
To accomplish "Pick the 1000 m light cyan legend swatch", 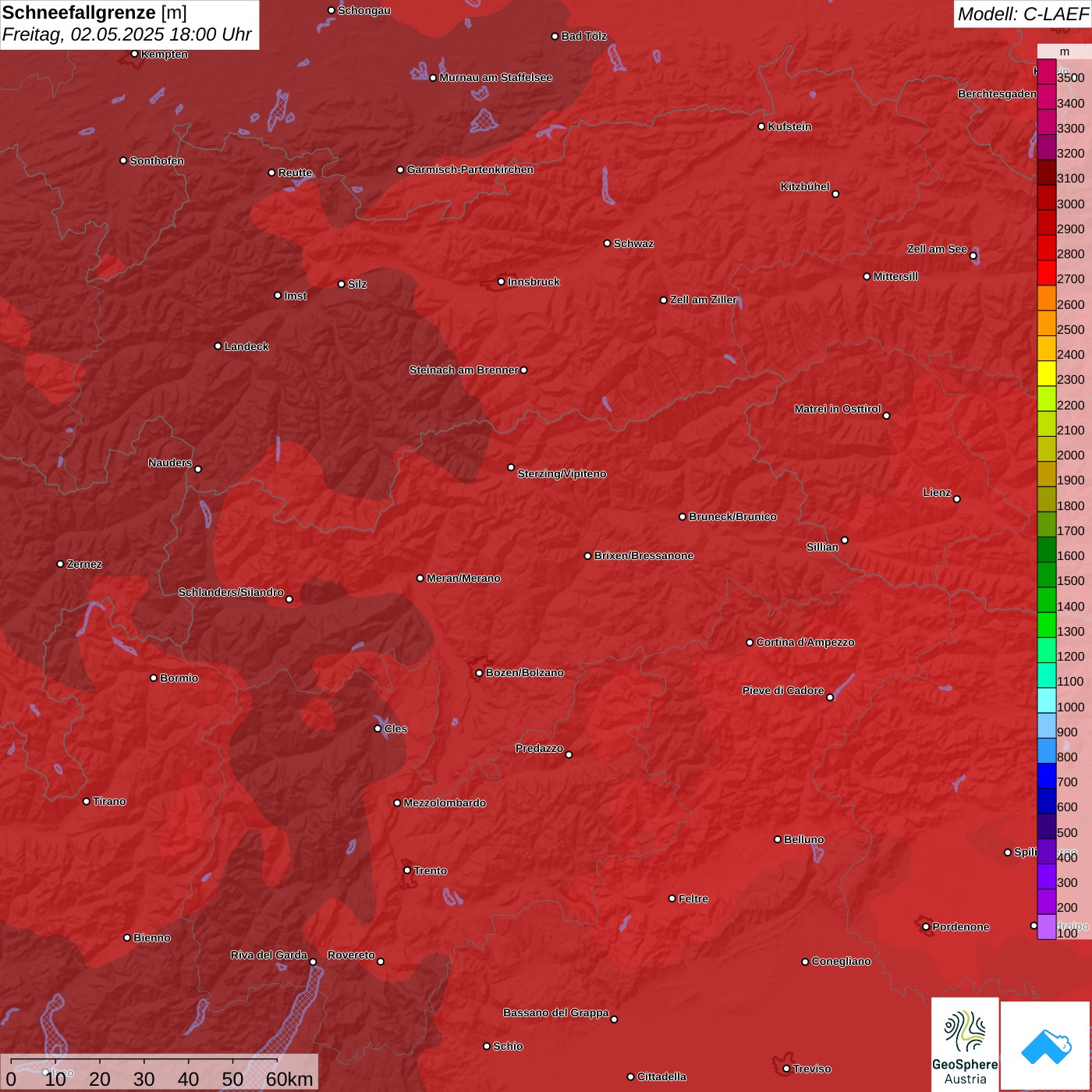I will [x=1047, y=700].
